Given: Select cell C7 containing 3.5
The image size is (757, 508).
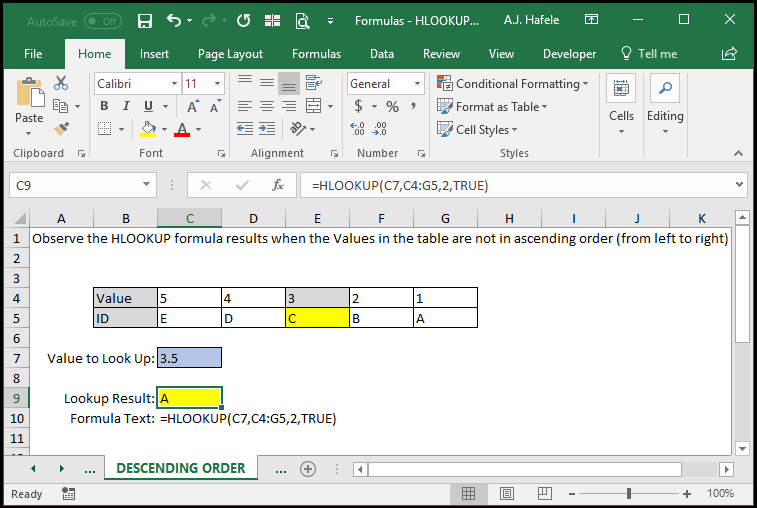Looking at the screenshot, I should 189,358.
